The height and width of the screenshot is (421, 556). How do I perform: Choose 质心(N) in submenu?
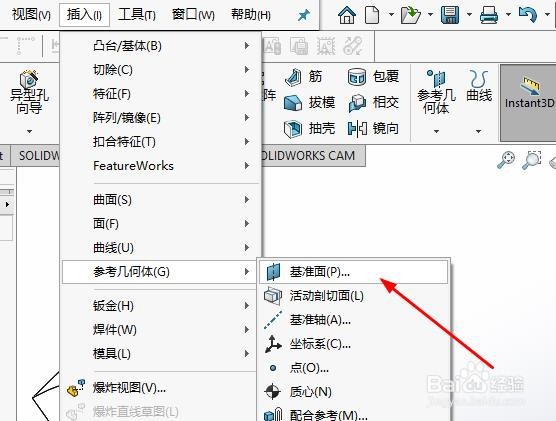click(354, 392)
